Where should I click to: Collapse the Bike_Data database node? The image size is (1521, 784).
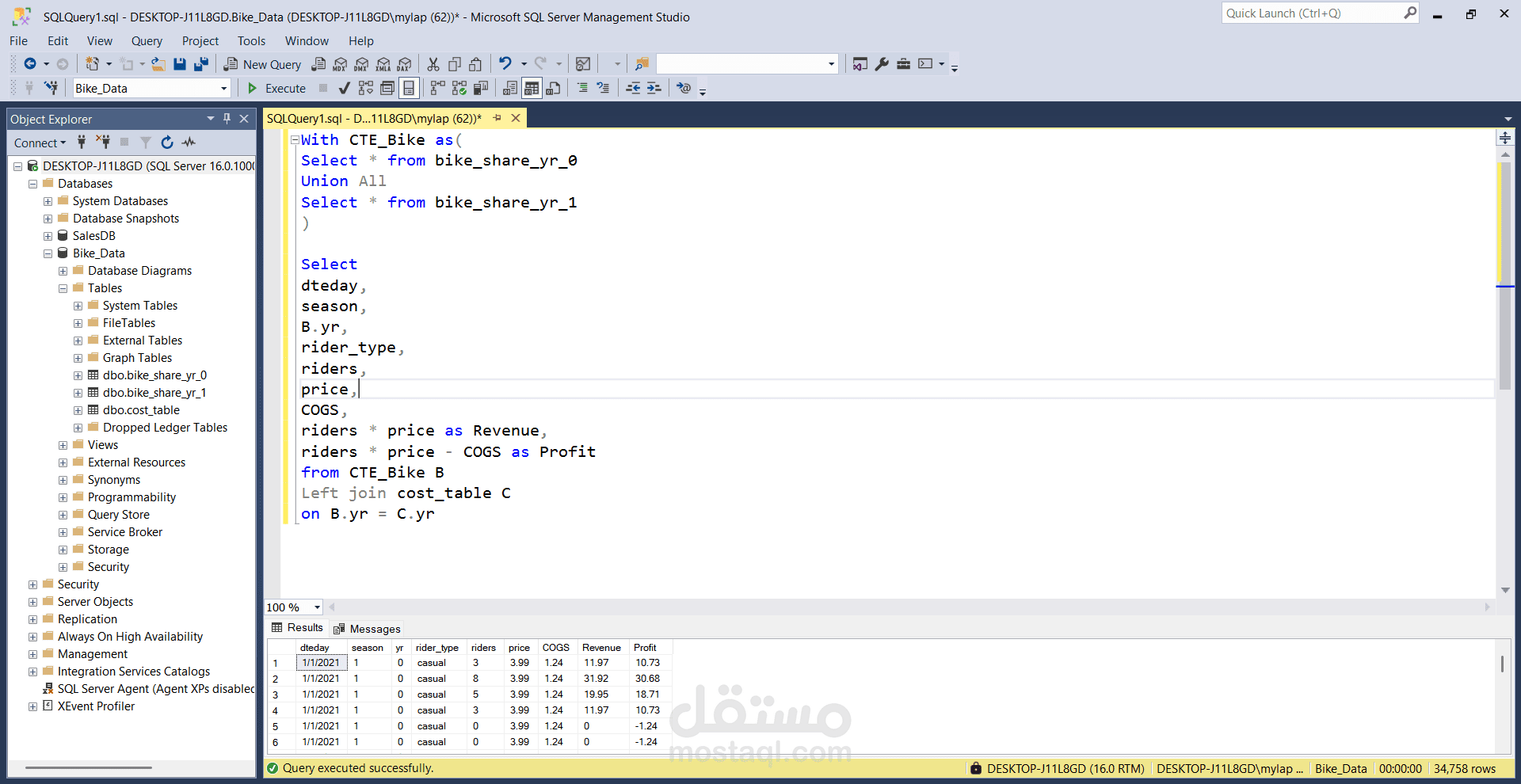[x=48, y=253]
